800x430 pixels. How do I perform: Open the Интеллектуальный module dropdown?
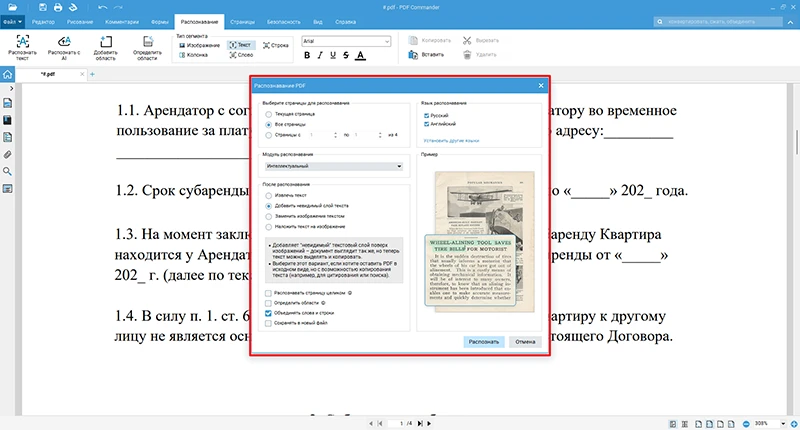(x=334, y=166)
